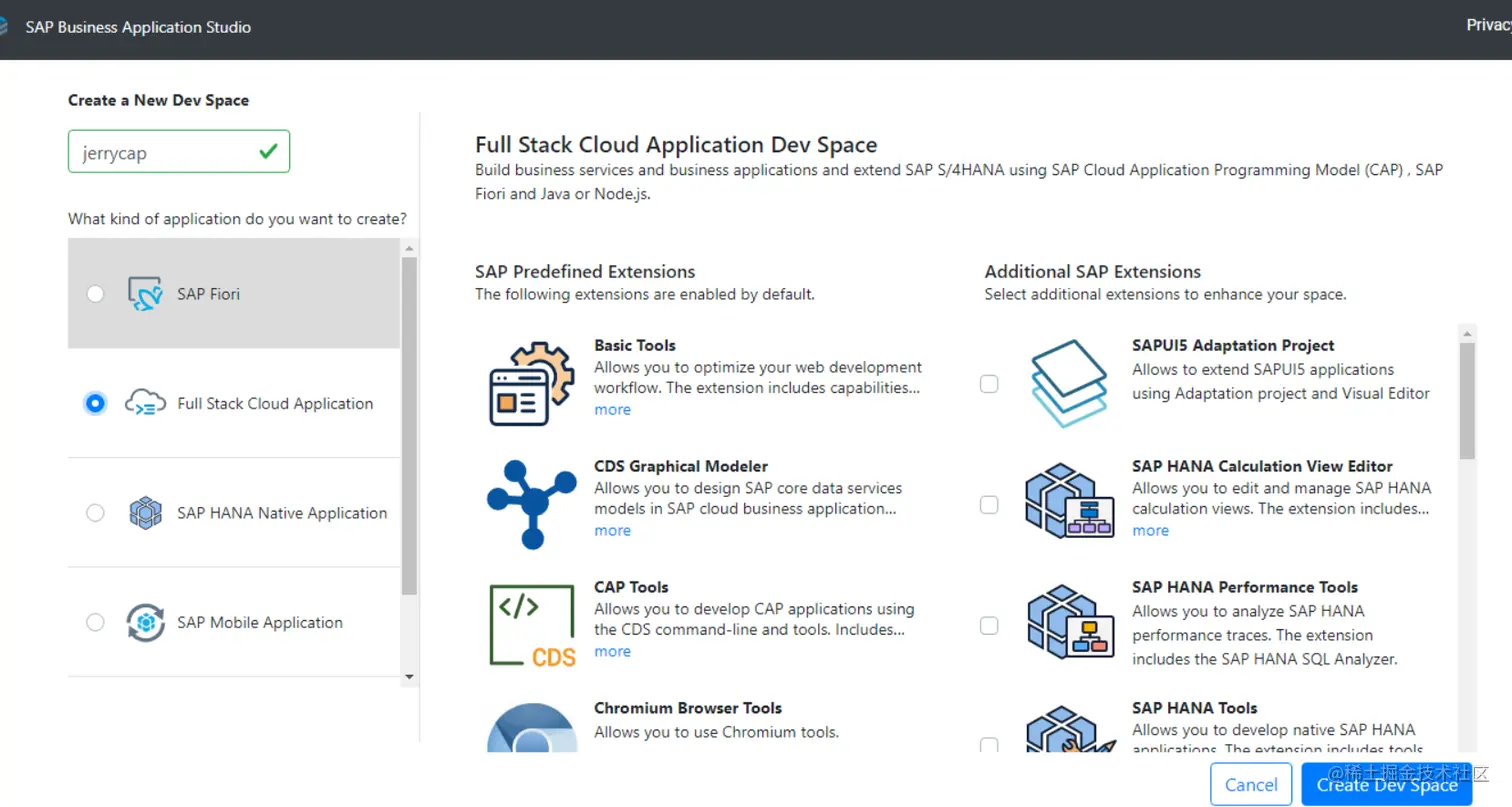Expand CDS Graphical Modeler more link

click(612, 531)
